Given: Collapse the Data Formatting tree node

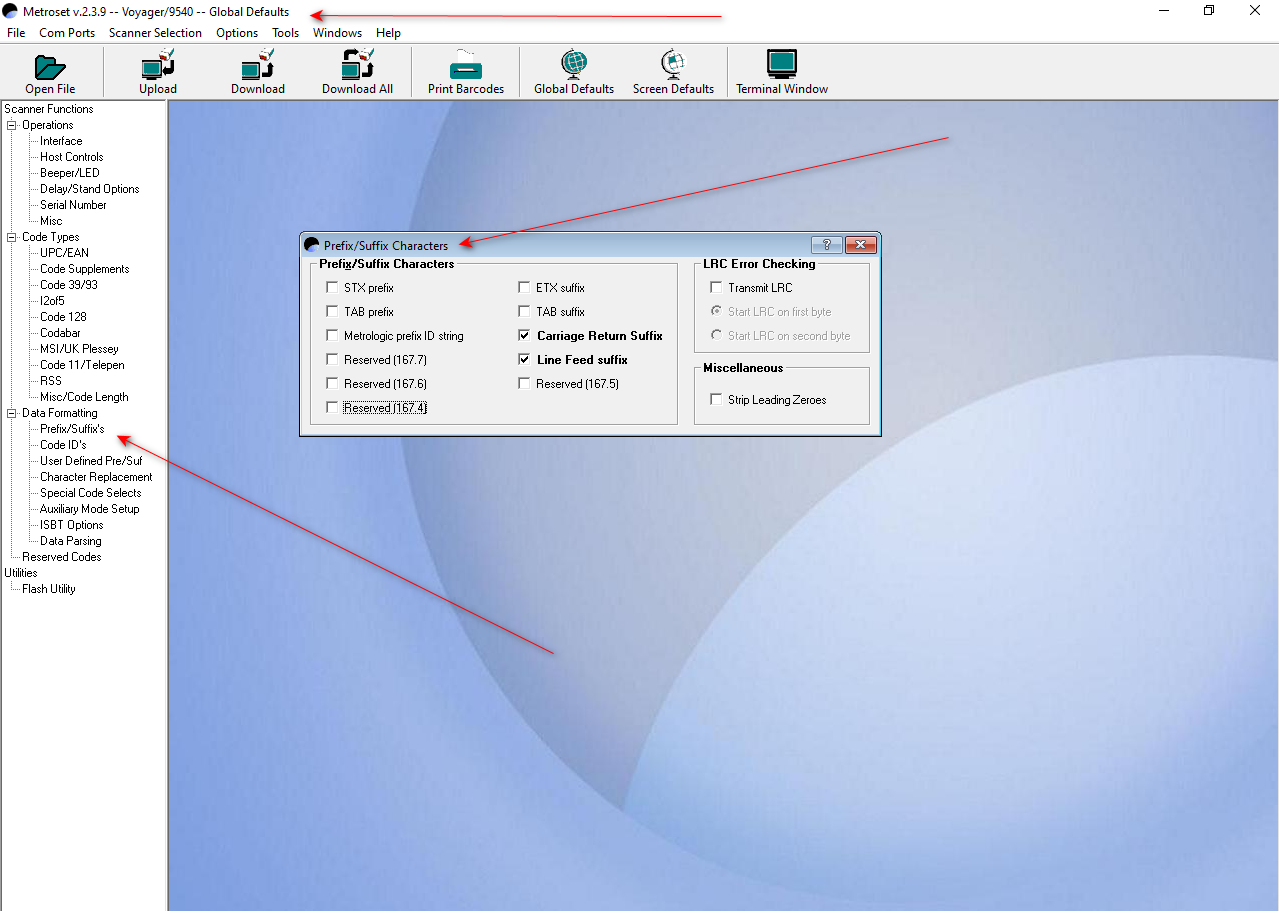Looking at the screenshot, I should [x=12, y=413].
